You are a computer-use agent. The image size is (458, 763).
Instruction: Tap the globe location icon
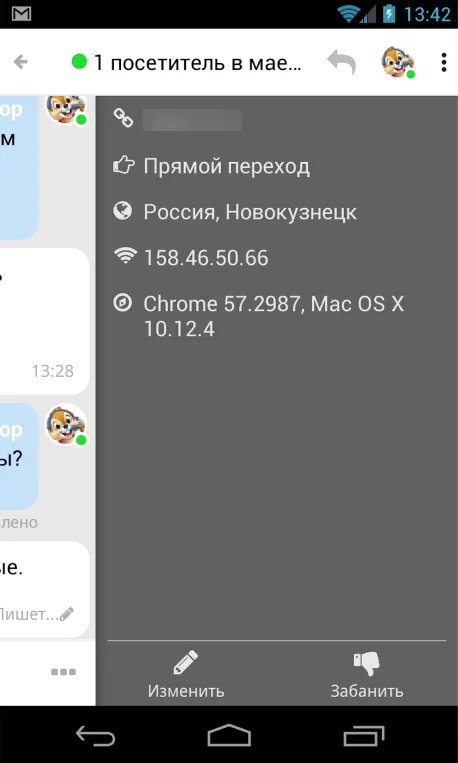(x=123, y=211)
